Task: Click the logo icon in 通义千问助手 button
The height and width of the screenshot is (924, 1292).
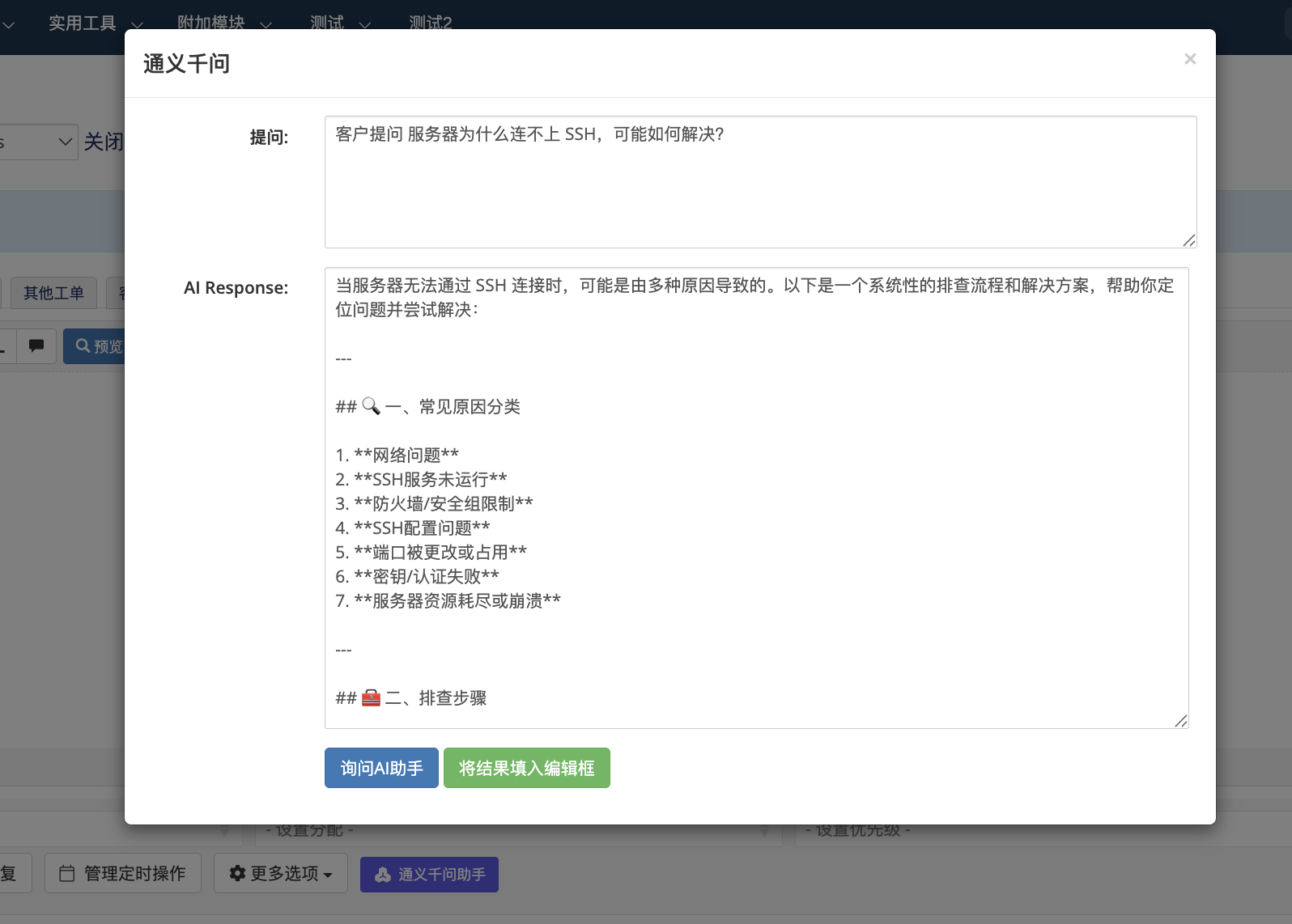Action: (x=383, y=875)
